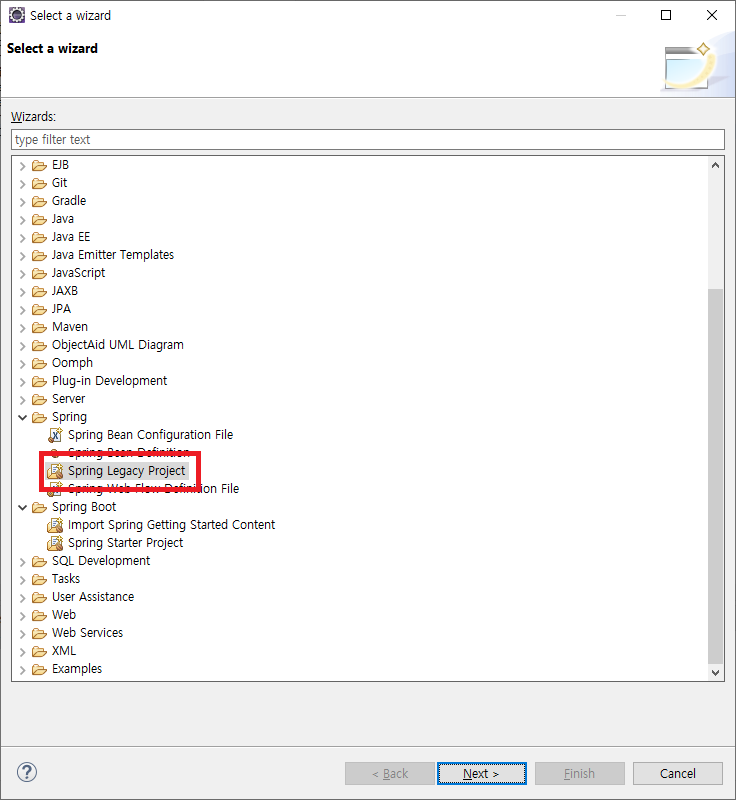Click the Cancel button
Image resolution: width=736 pixels, height=800 pixels.
click(x=677, y=773)
